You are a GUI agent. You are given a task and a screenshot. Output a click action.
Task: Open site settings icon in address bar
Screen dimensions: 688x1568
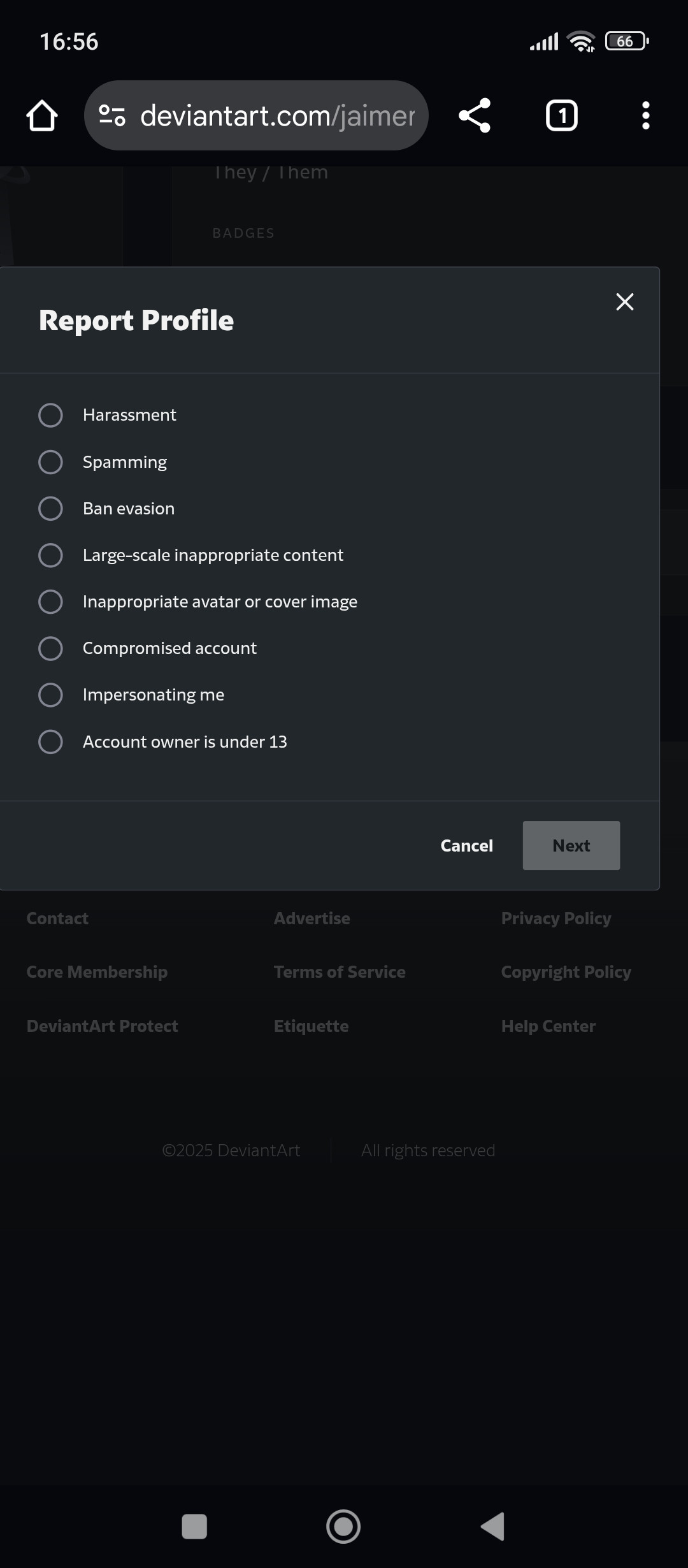tap(112, 115)
